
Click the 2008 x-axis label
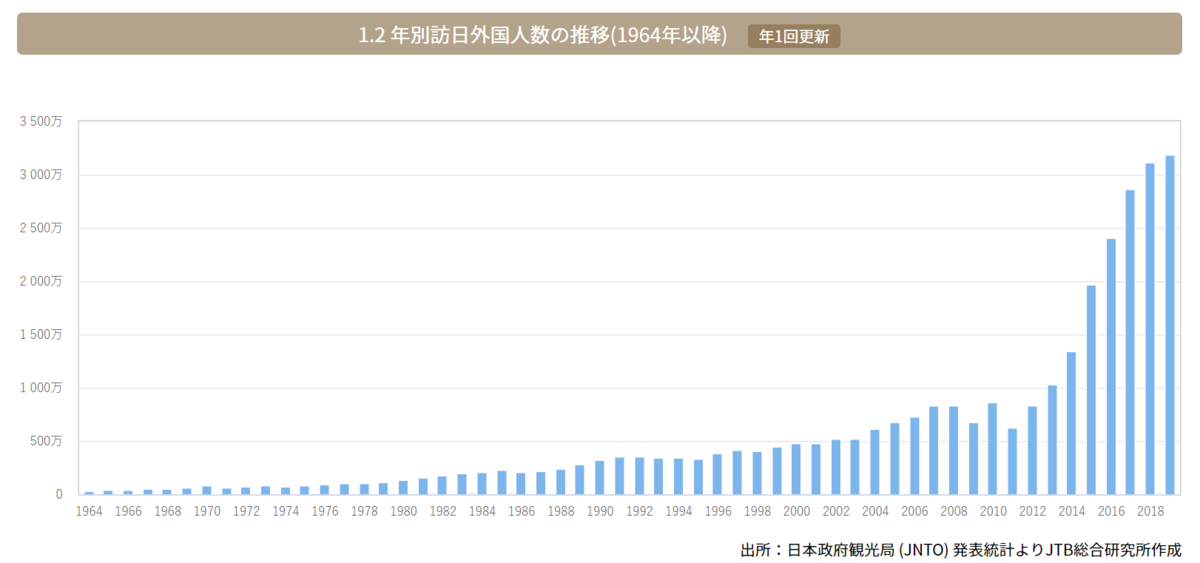point(954,511)
